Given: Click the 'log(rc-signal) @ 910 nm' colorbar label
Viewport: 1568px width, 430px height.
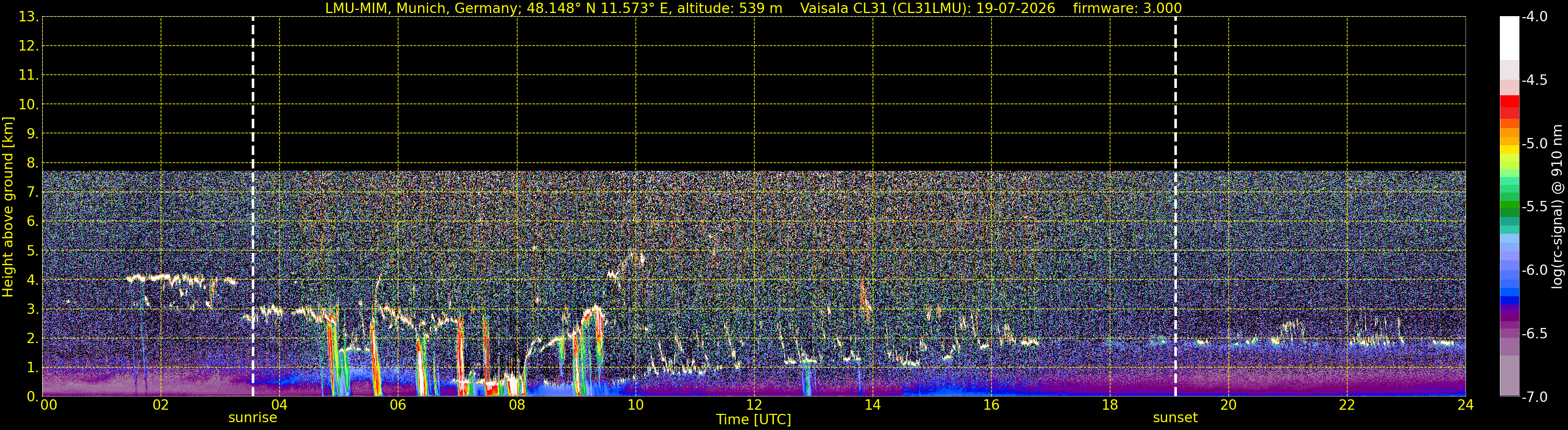Looking at the screenshot, I should [x=1557, y=207].
